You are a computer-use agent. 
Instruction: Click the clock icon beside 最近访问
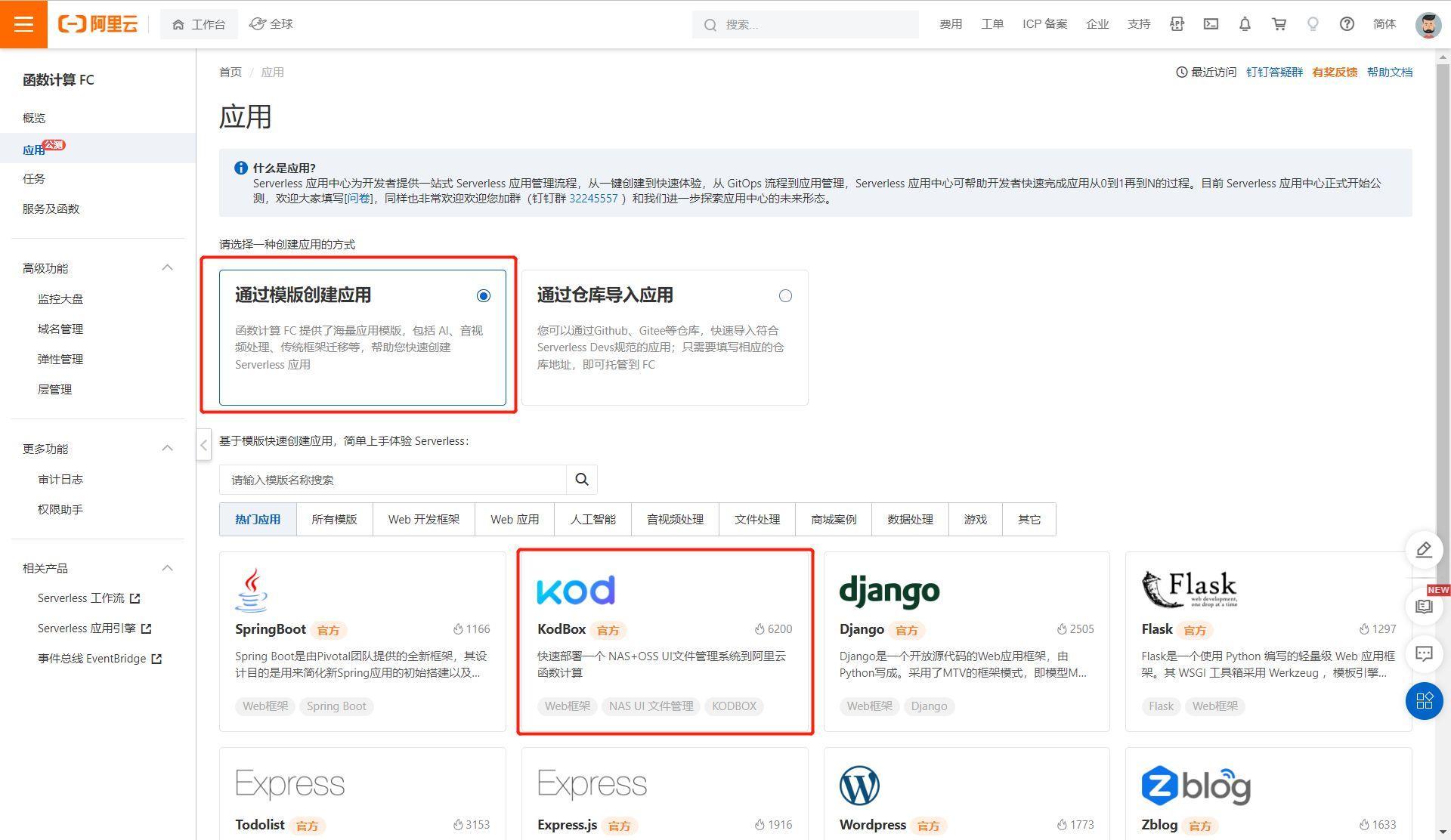click(1182, 73)
